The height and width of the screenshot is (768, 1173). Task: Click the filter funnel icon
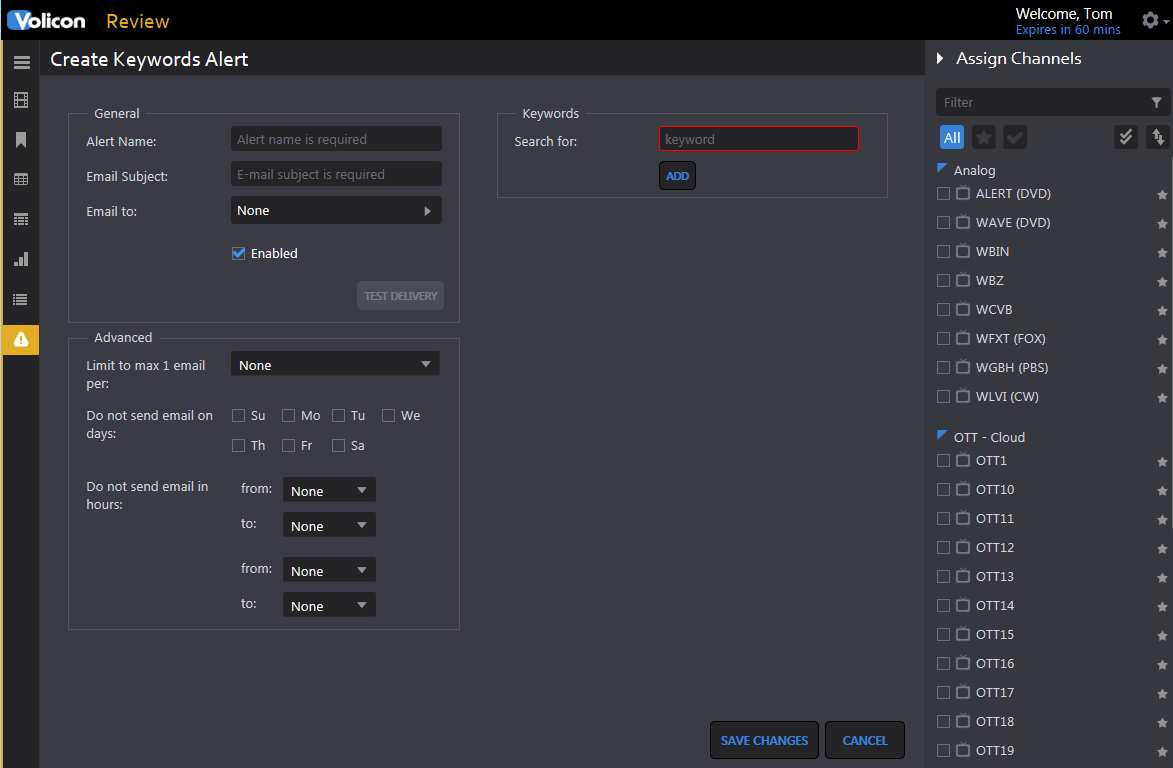(x=1157, y=102)
